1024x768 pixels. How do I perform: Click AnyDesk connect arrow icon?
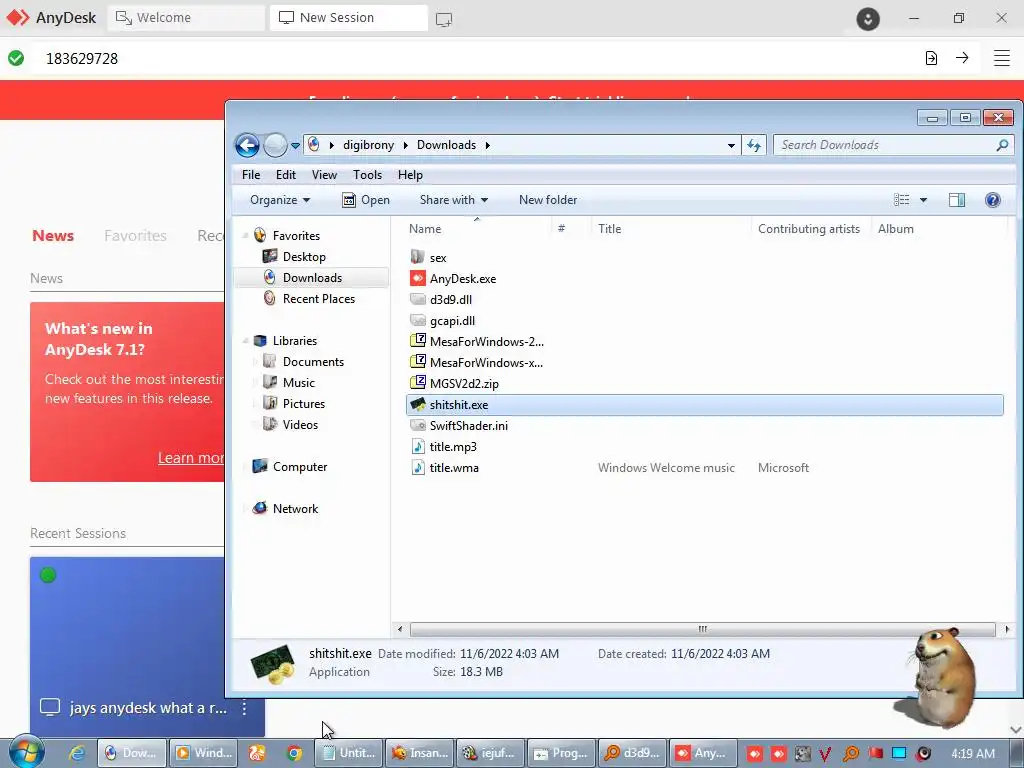coord(962,57)
